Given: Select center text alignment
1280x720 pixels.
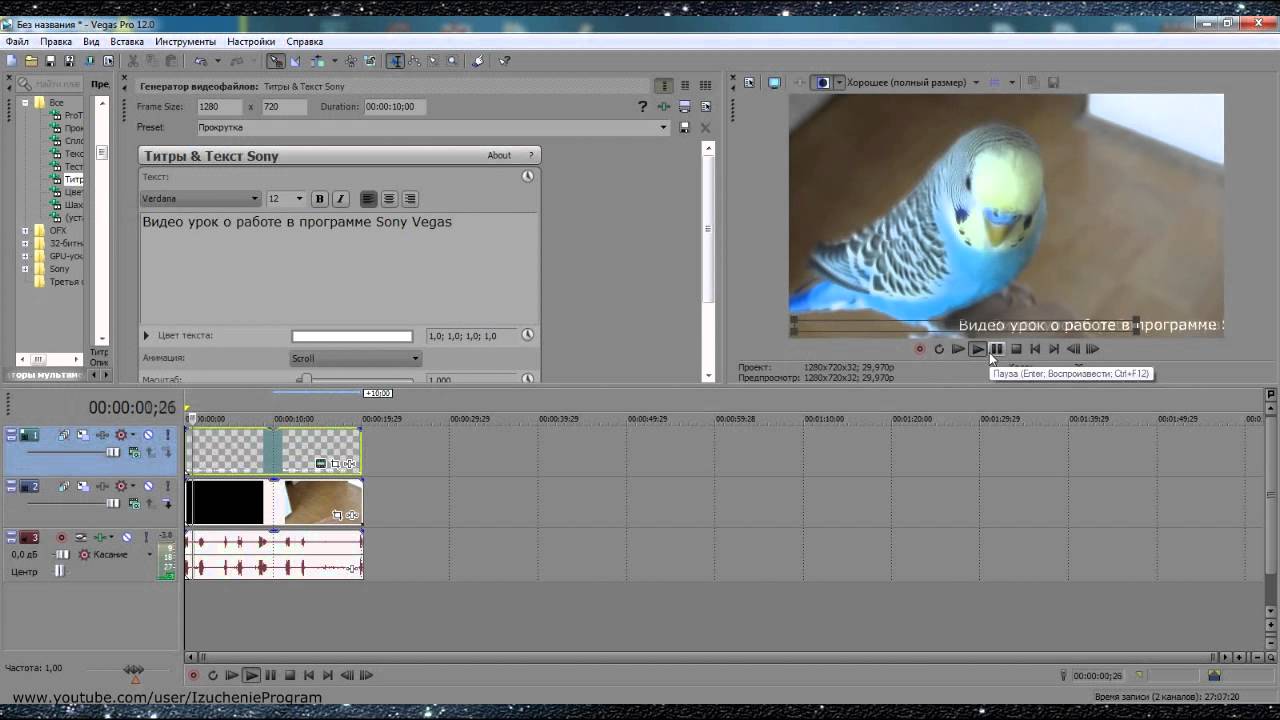Looking at the screenshot, I should point(389,199).
